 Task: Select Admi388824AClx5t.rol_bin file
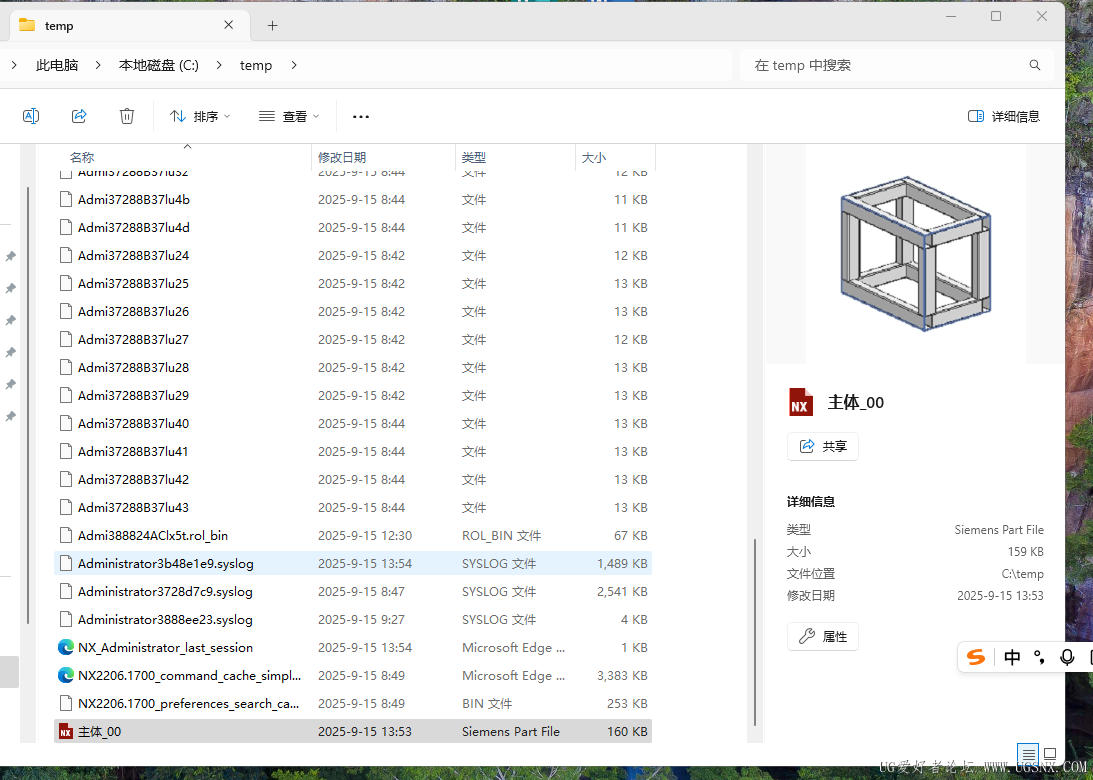[353, 535]
